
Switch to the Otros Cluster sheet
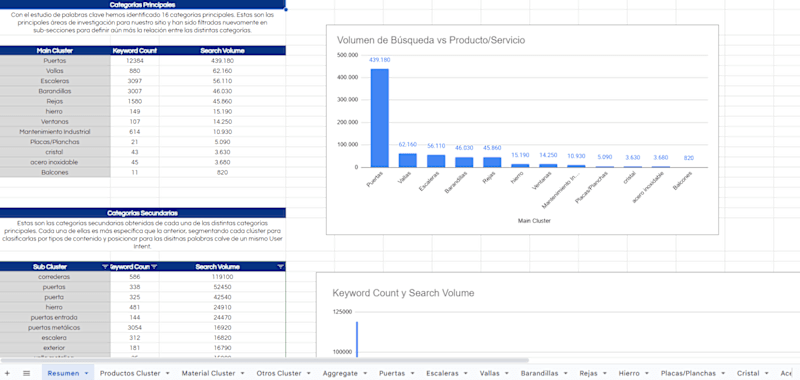point(279,373)
